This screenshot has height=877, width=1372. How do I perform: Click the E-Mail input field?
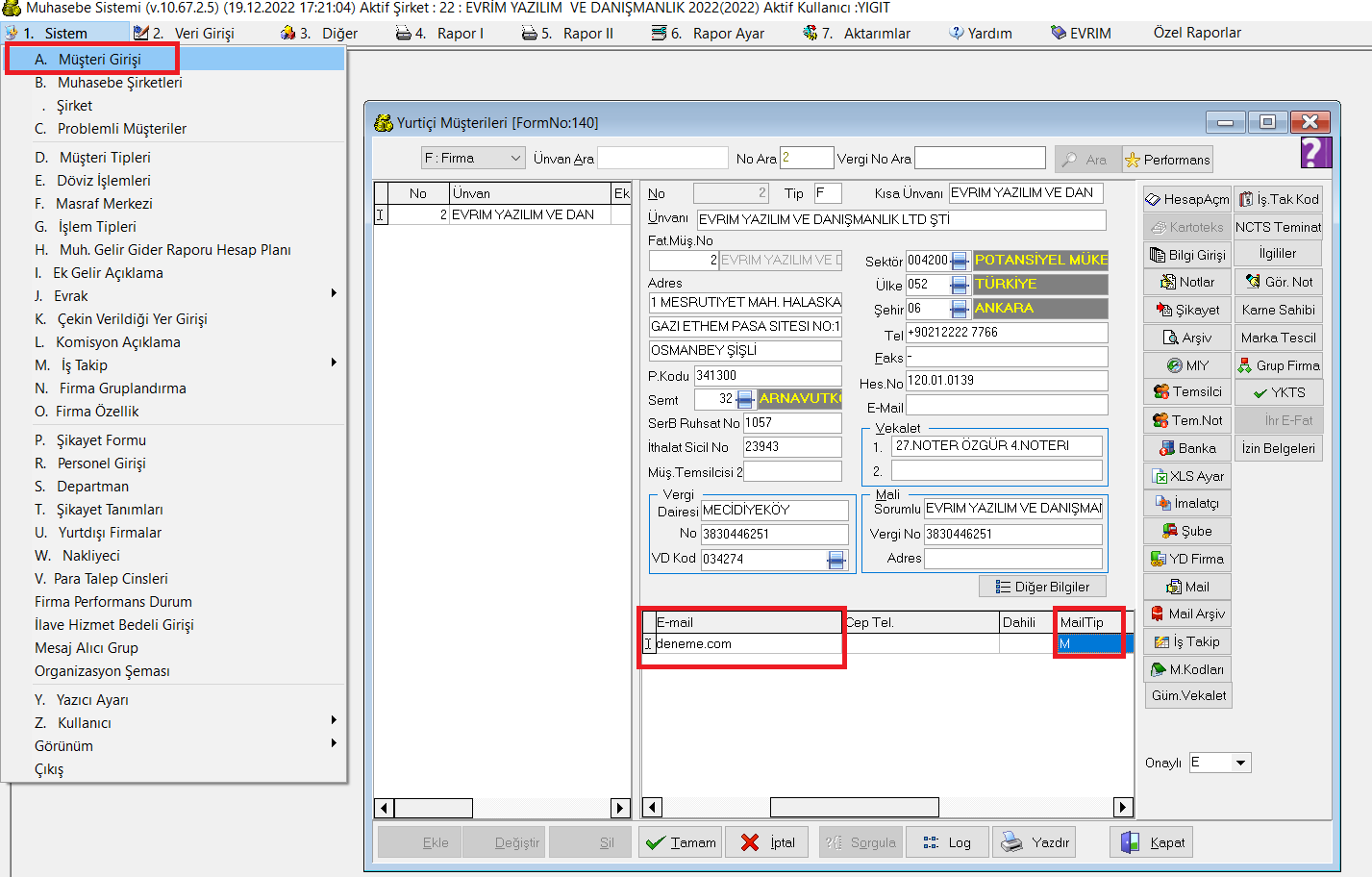click(1007, 405)
